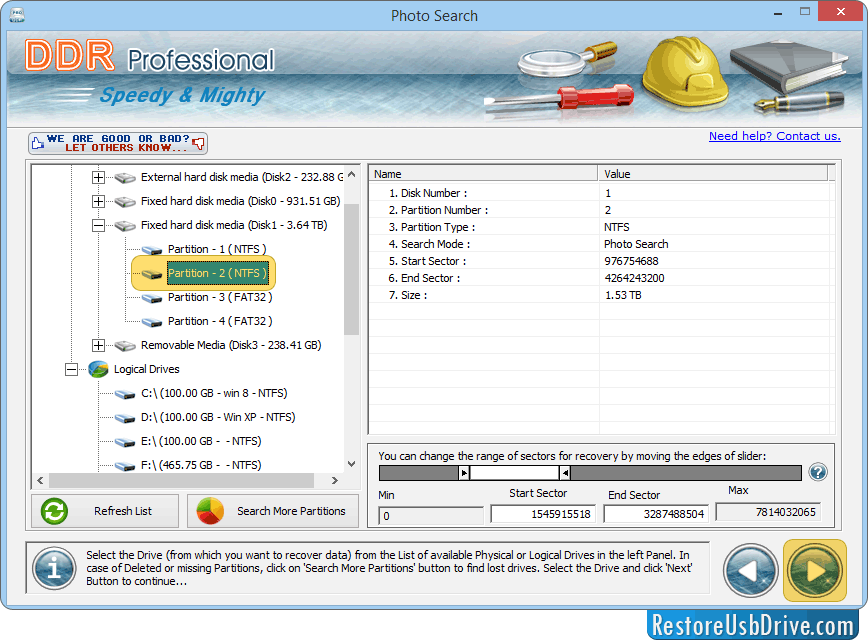
Task: Select Partition - 1 (NTFS)
Action: point(217,249)
